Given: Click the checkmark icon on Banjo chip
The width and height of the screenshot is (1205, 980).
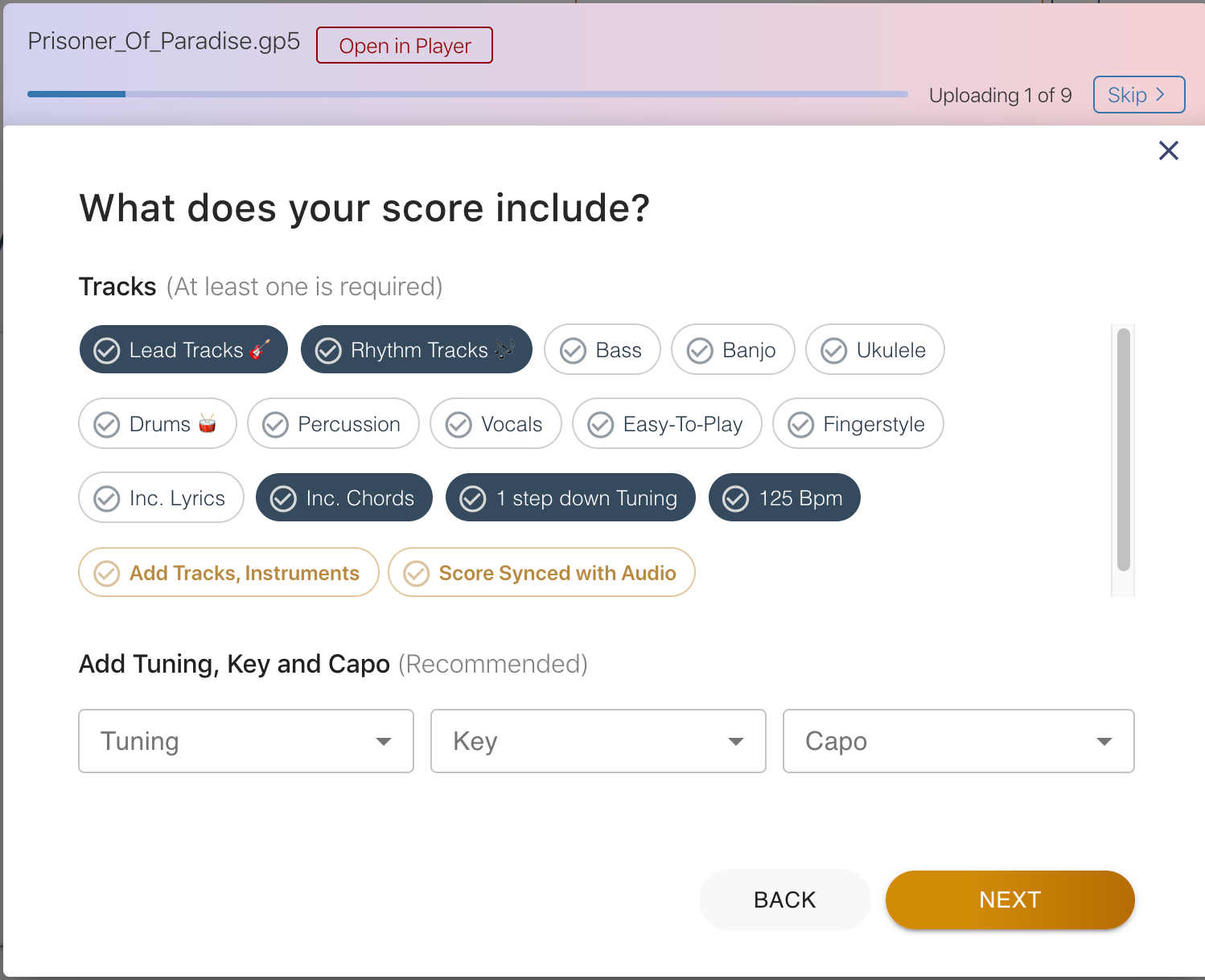Looking at the screenshot, I should pyautogui.click(x=700, y=351).
